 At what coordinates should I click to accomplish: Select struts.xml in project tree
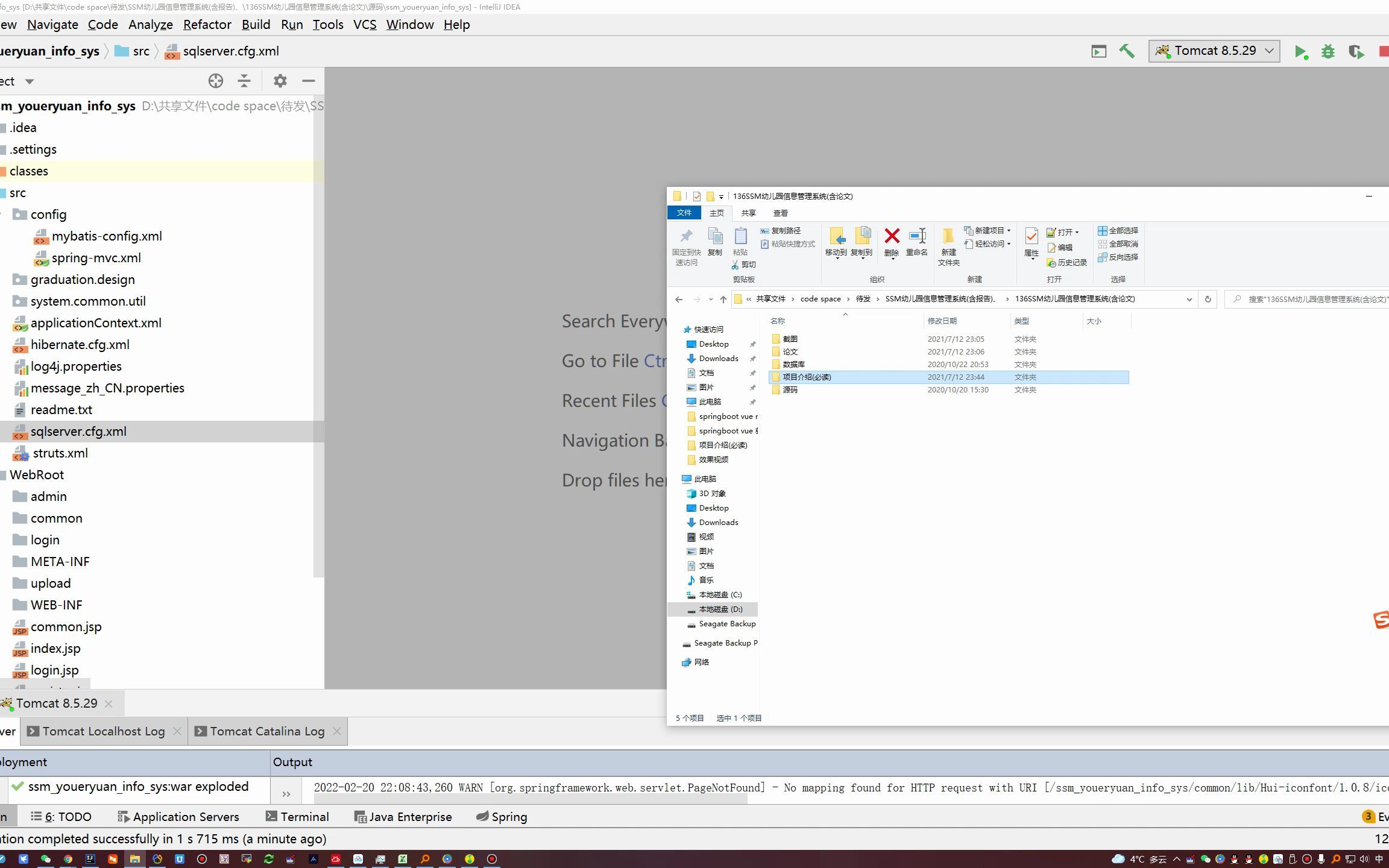pyautogui.click(x=60, y=453)
